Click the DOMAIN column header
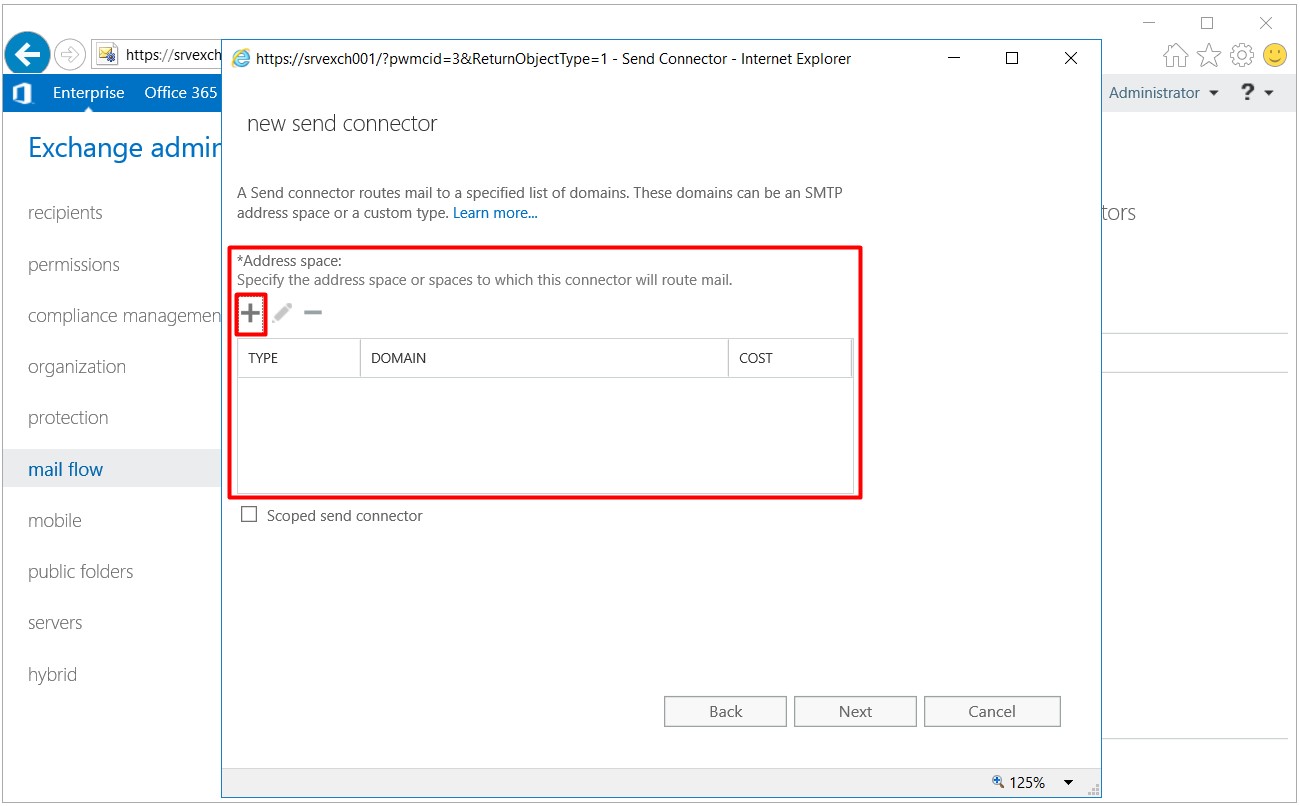Image resolution: width=1300 pixels, height=806 pixels. [x=544, y=358]
